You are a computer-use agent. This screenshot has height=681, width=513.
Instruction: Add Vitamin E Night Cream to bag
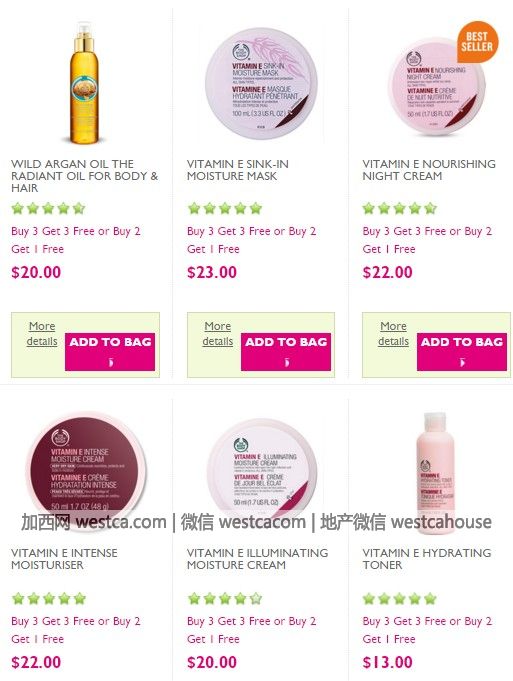462,352
